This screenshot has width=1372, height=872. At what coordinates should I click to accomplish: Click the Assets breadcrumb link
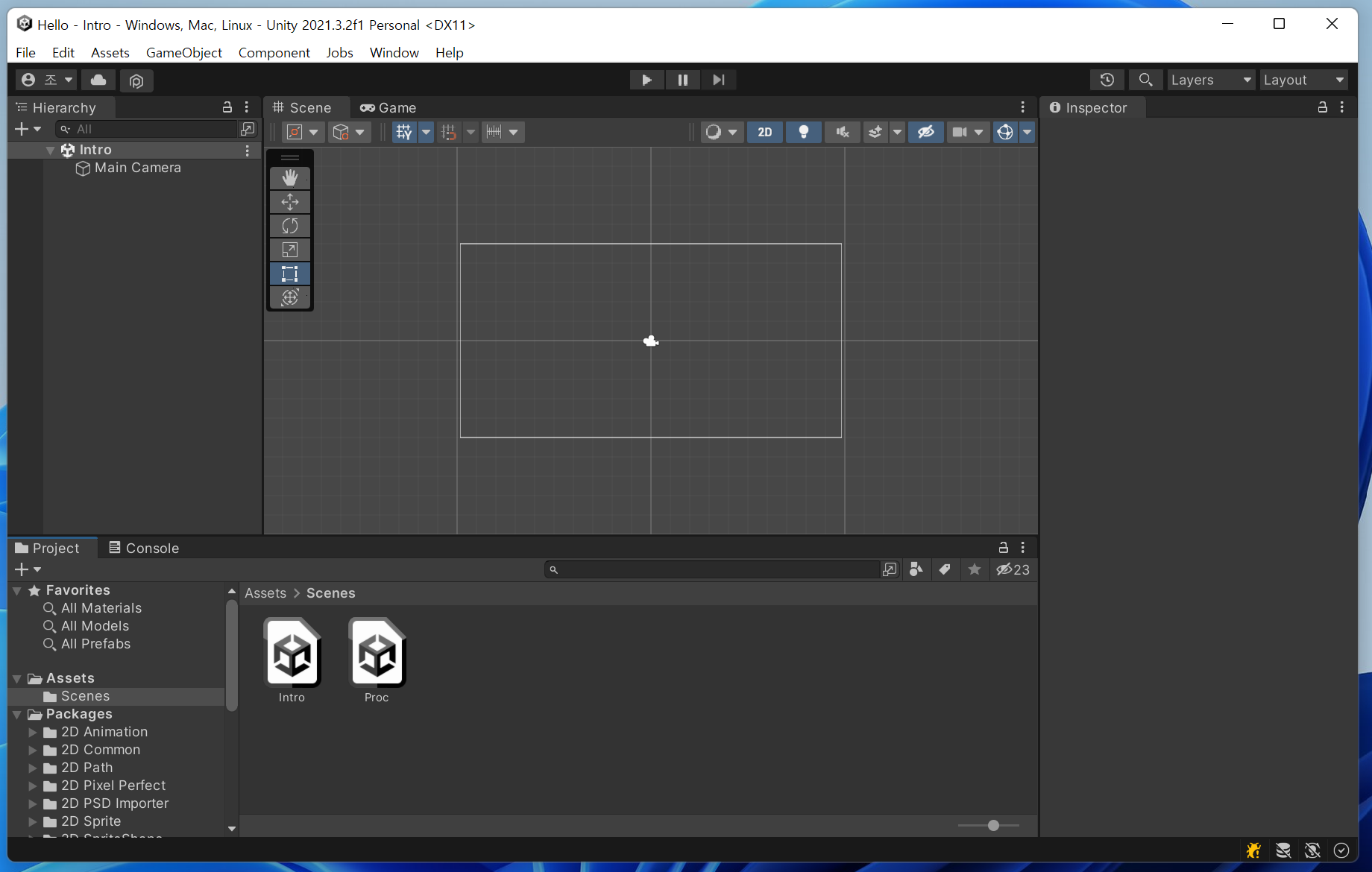click(265, 593)
